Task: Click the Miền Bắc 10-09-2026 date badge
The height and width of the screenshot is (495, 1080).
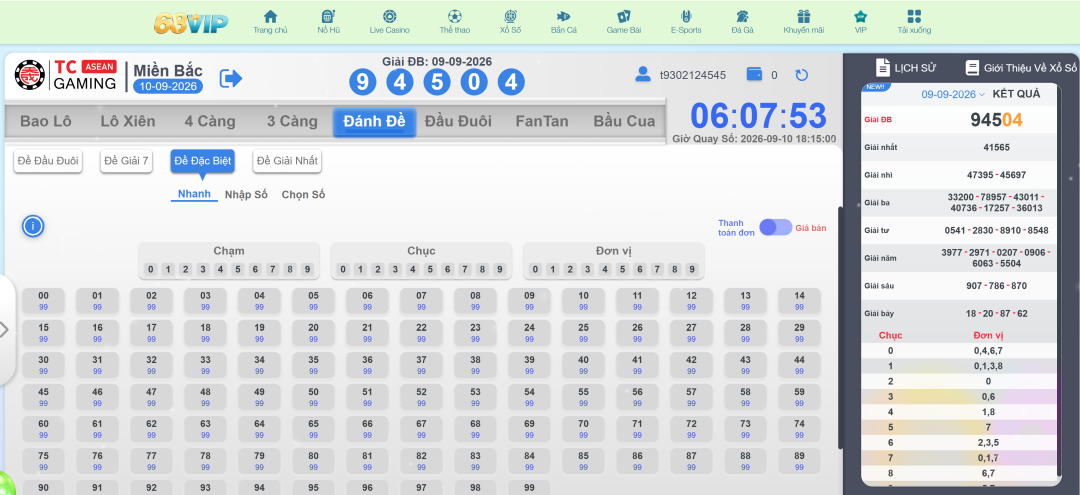Action: click(x=168, y=86)
